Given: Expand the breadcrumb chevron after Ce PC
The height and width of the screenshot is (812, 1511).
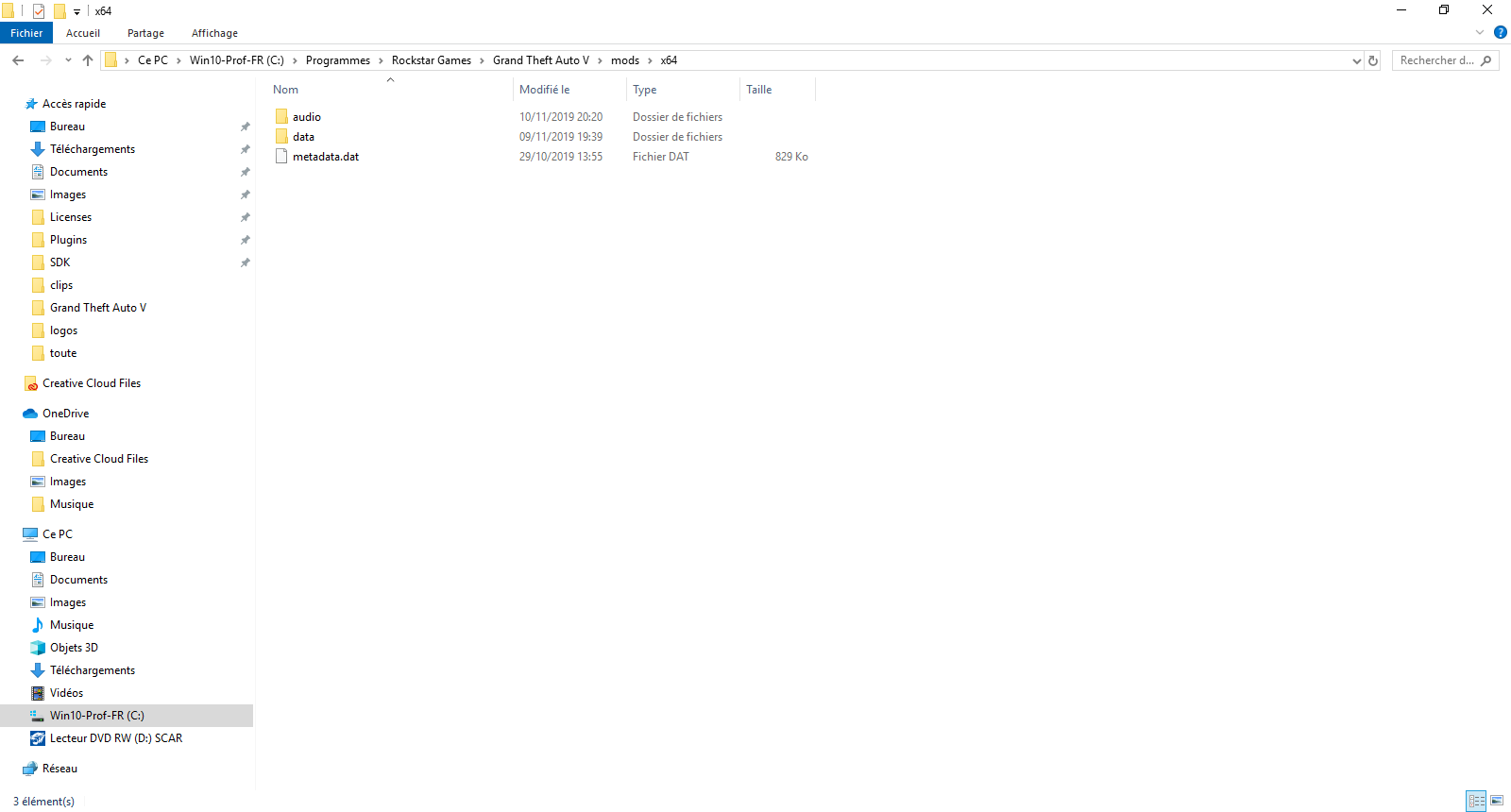Looking at the screenshot, I should click(179, 60).
